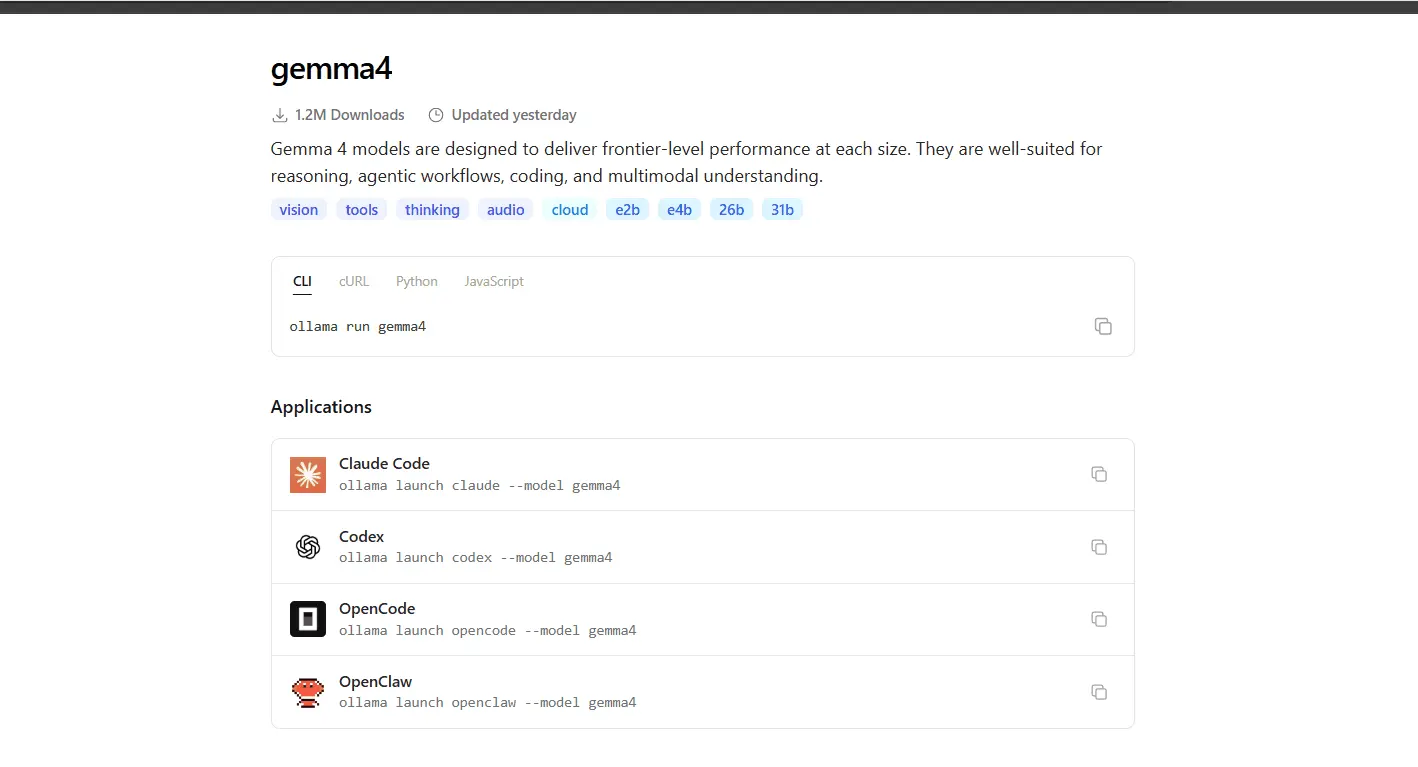Viewport: 1418px width, 767px height.
Task: Click the OpenCode black square icon
Action: (308, 620)
